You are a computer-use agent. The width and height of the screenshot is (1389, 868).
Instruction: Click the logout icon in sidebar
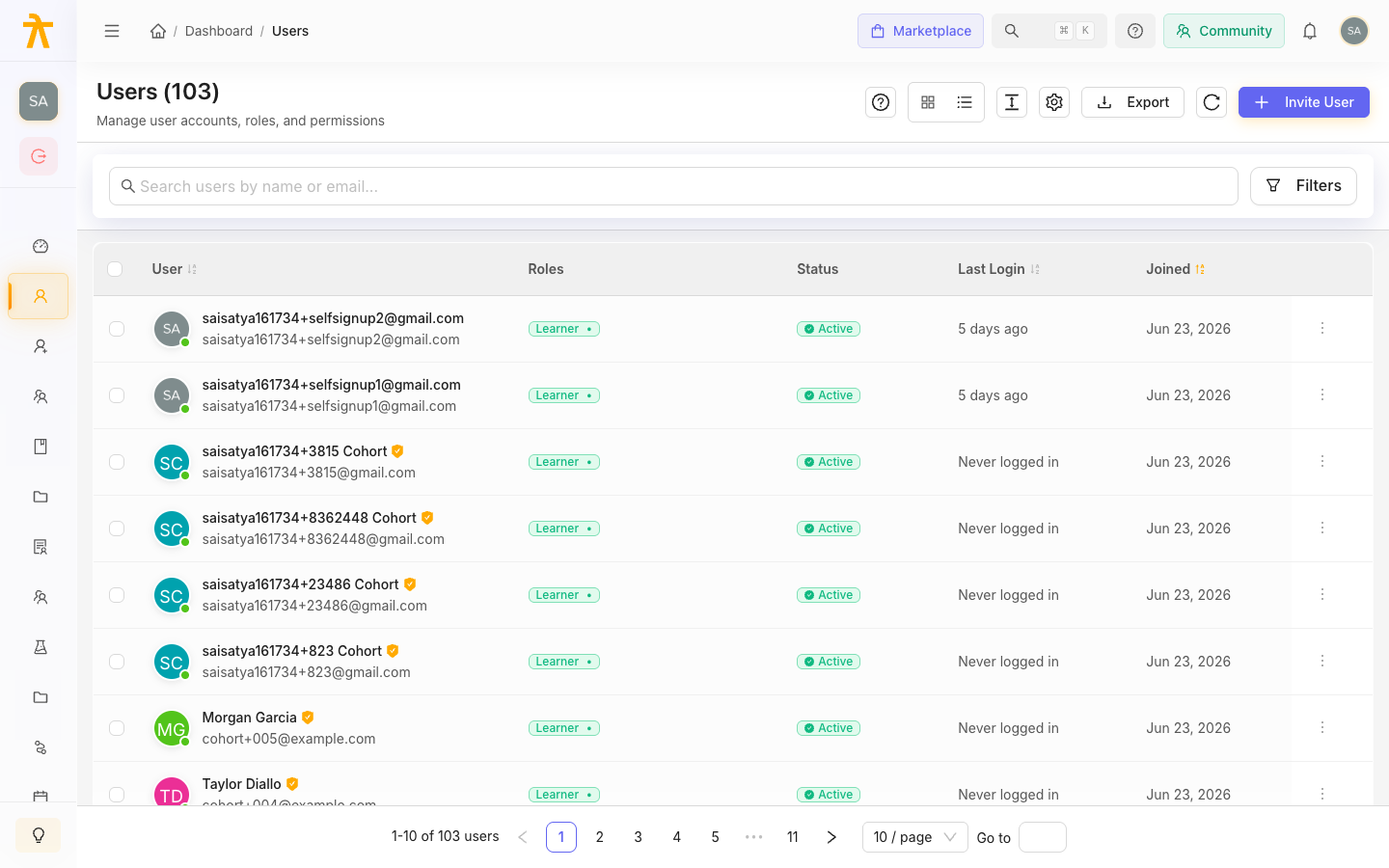tap(39, 156)
